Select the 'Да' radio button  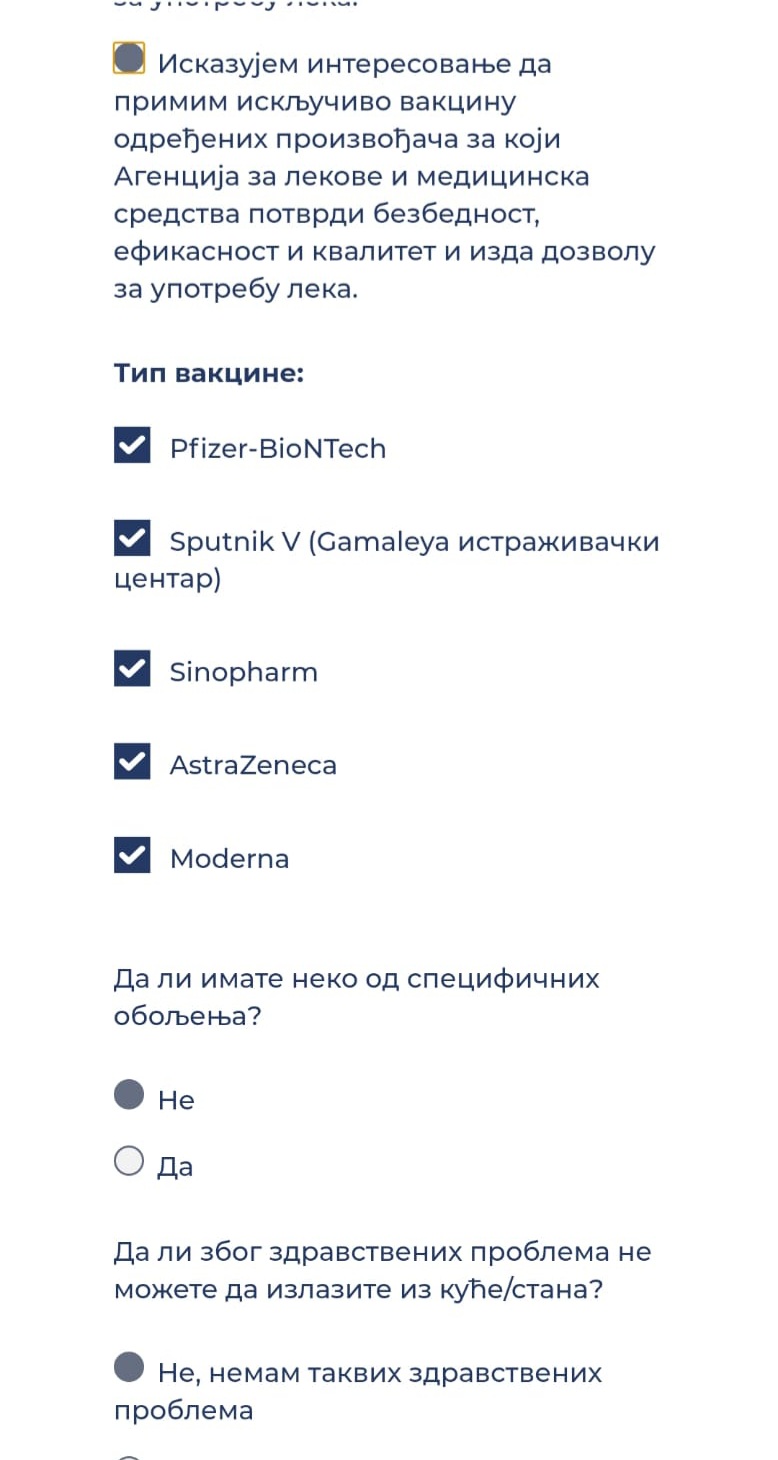pyautogui.click(x=129, y=1161)
